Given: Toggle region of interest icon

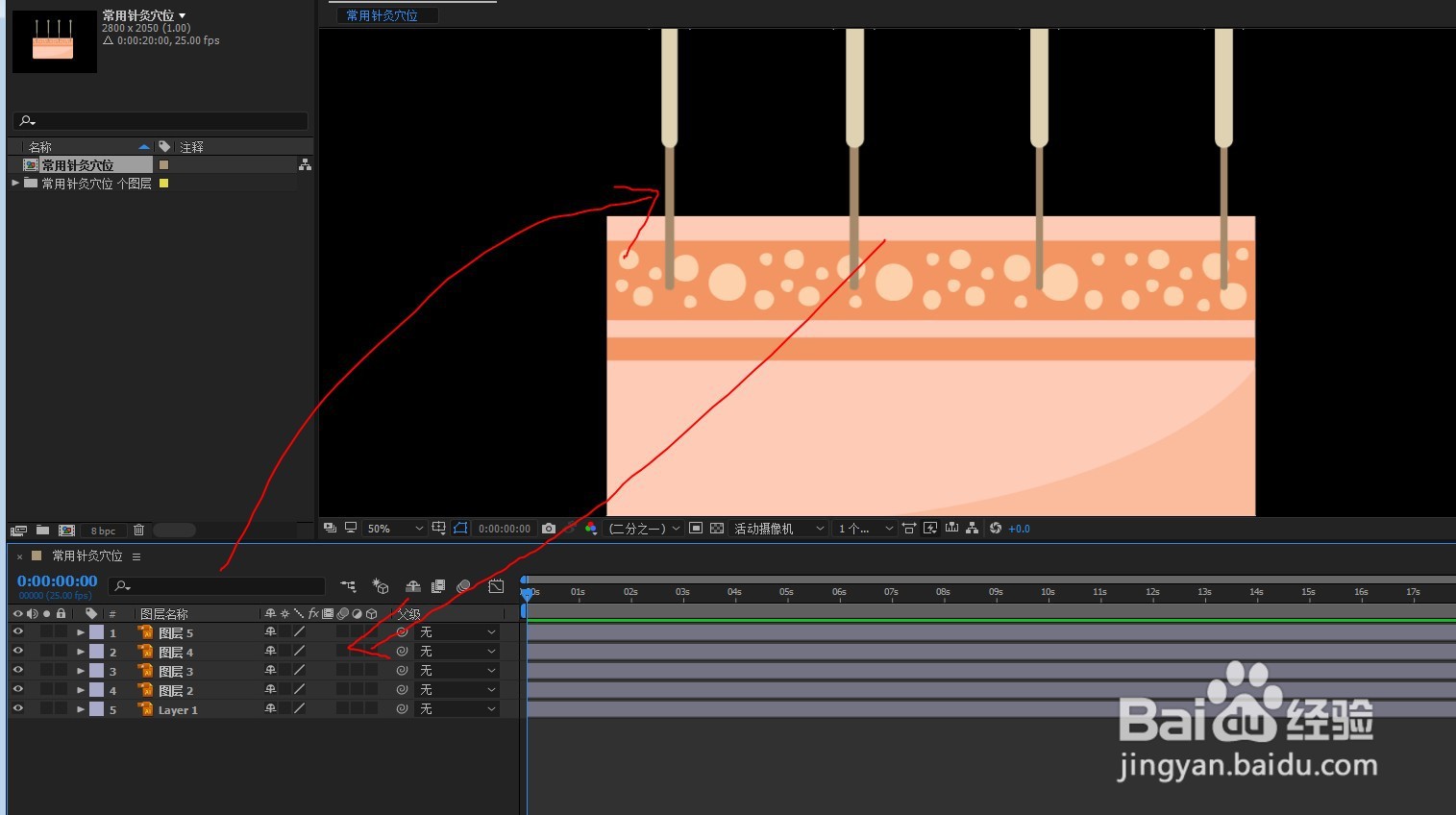Looking at the screenshot, I should coord(697,529).
